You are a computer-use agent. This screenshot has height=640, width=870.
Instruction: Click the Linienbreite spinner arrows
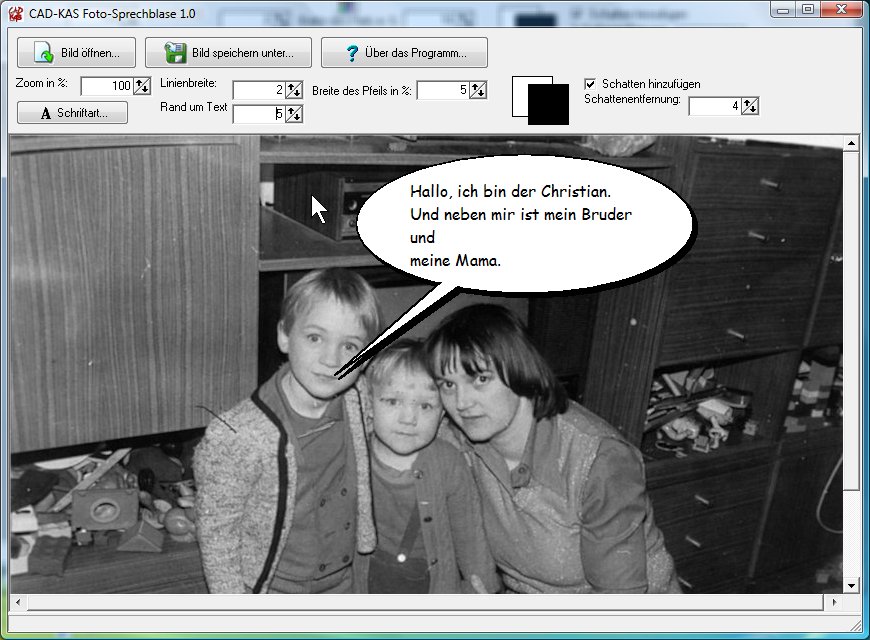[294, 90]
